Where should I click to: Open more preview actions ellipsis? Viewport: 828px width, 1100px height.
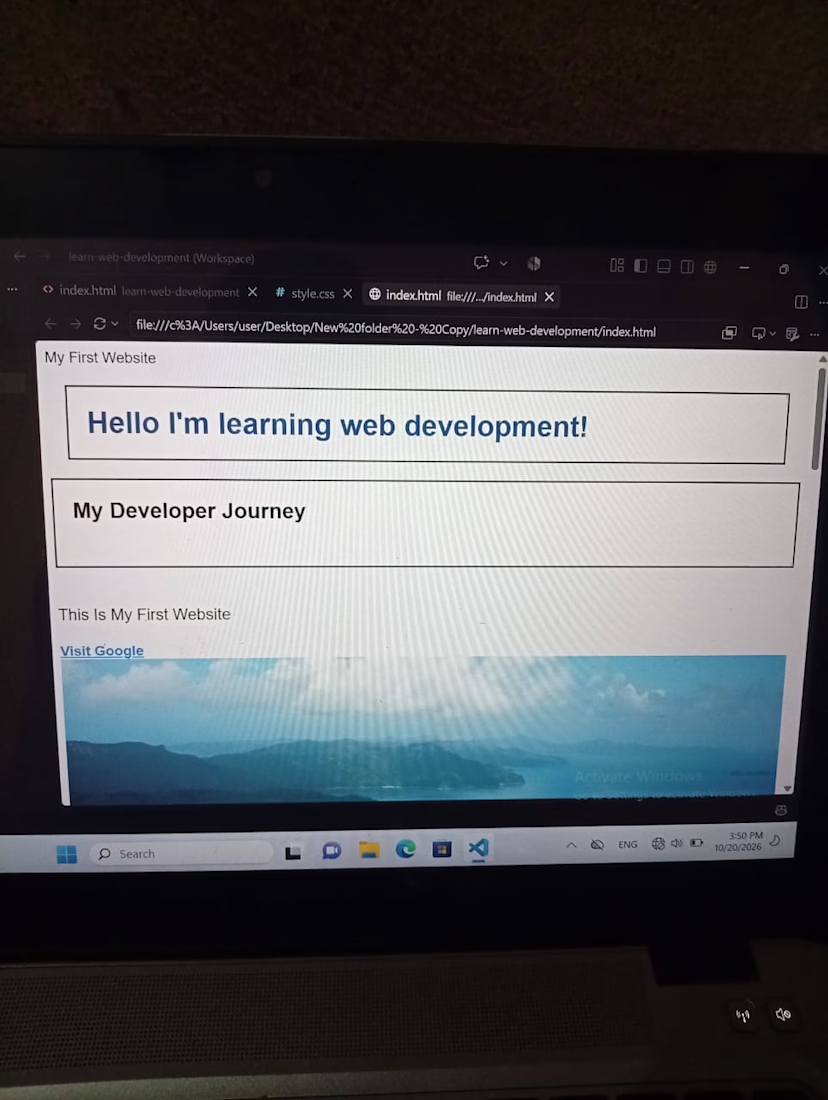(814, 335)
